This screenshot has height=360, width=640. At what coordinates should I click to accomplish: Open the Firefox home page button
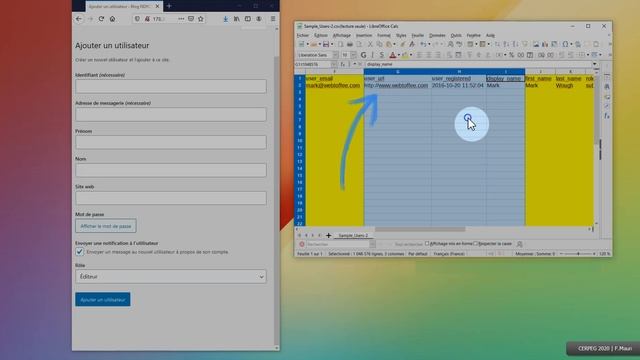[112, 19]
